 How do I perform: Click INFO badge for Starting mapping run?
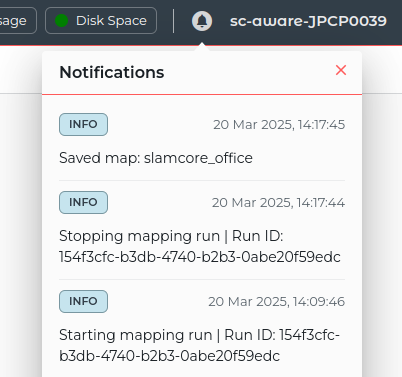click(x=83, y=301)
